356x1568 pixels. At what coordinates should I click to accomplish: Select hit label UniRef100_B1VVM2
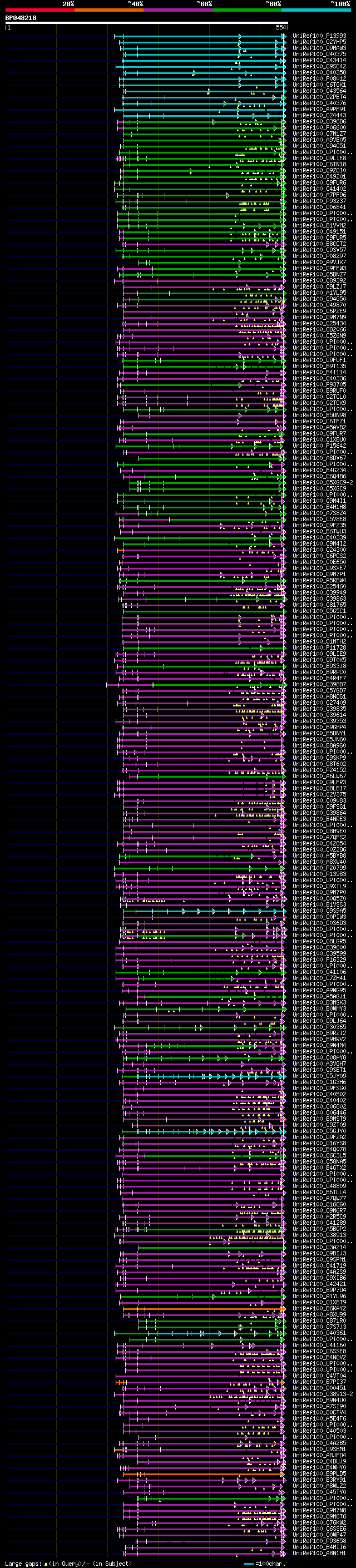coord(319,226)
